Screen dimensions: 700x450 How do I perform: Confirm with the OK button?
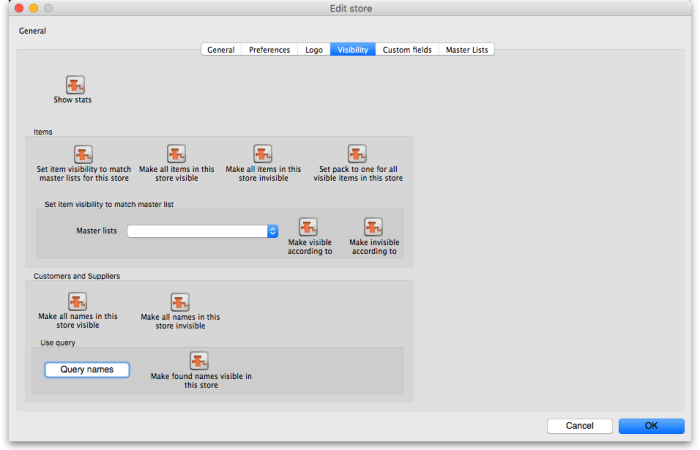[651, 425]
